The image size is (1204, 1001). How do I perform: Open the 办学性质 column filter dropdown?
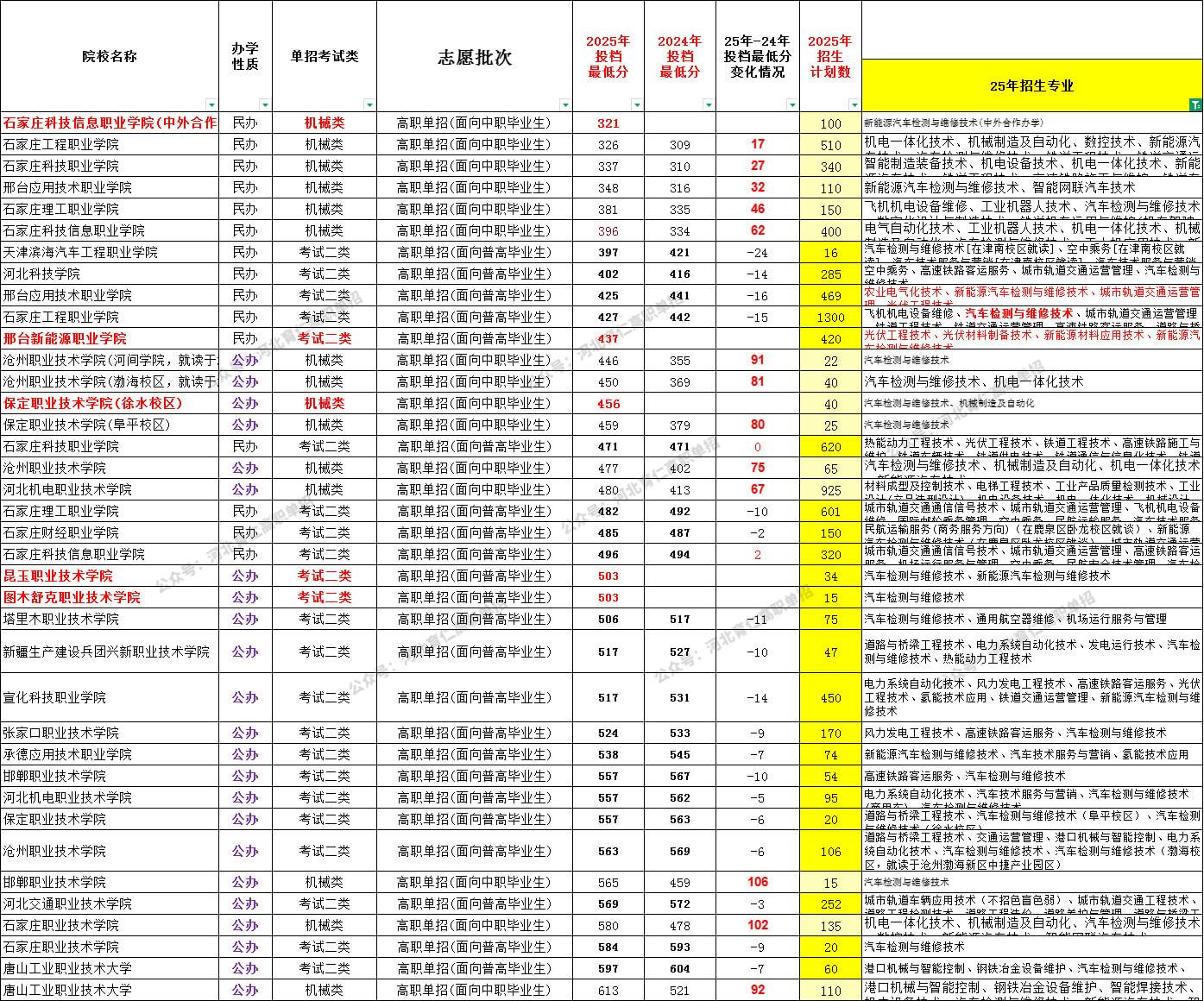point(265,105)
